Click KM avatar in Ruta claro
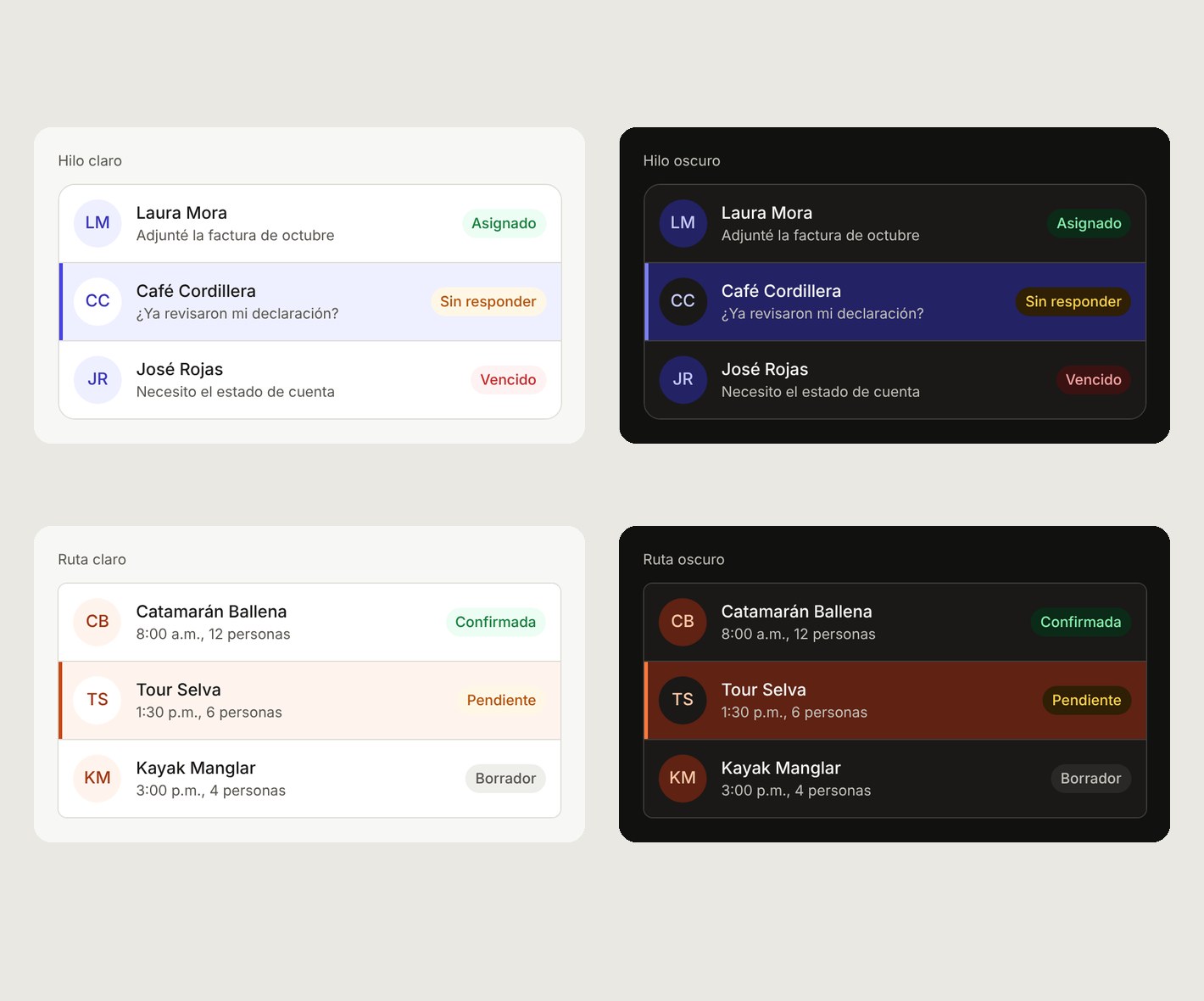 (98, 778)
